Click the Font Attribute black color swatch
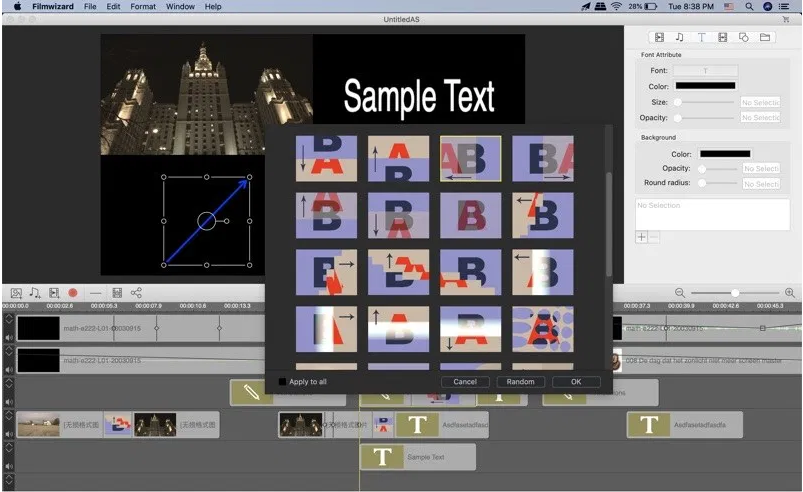The image size is (803, 492). [x=704, y=86]
